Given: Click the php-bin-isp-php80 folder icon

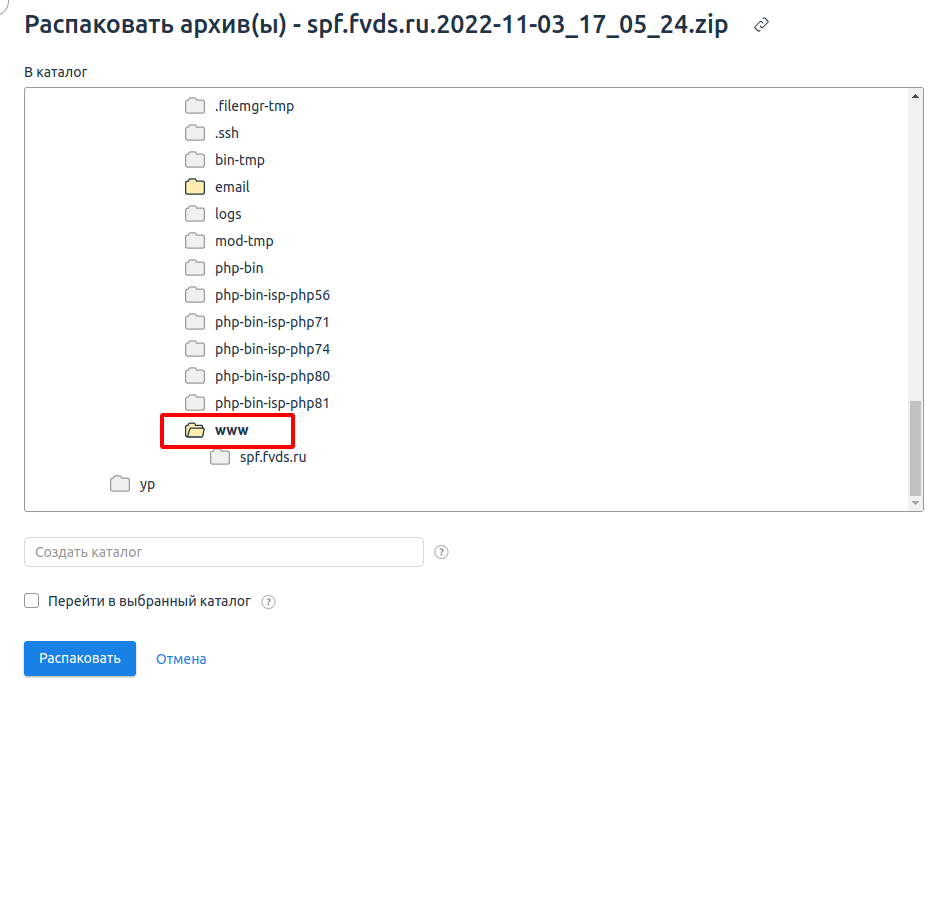Looking at the screenshot, I should coord(195,376).
